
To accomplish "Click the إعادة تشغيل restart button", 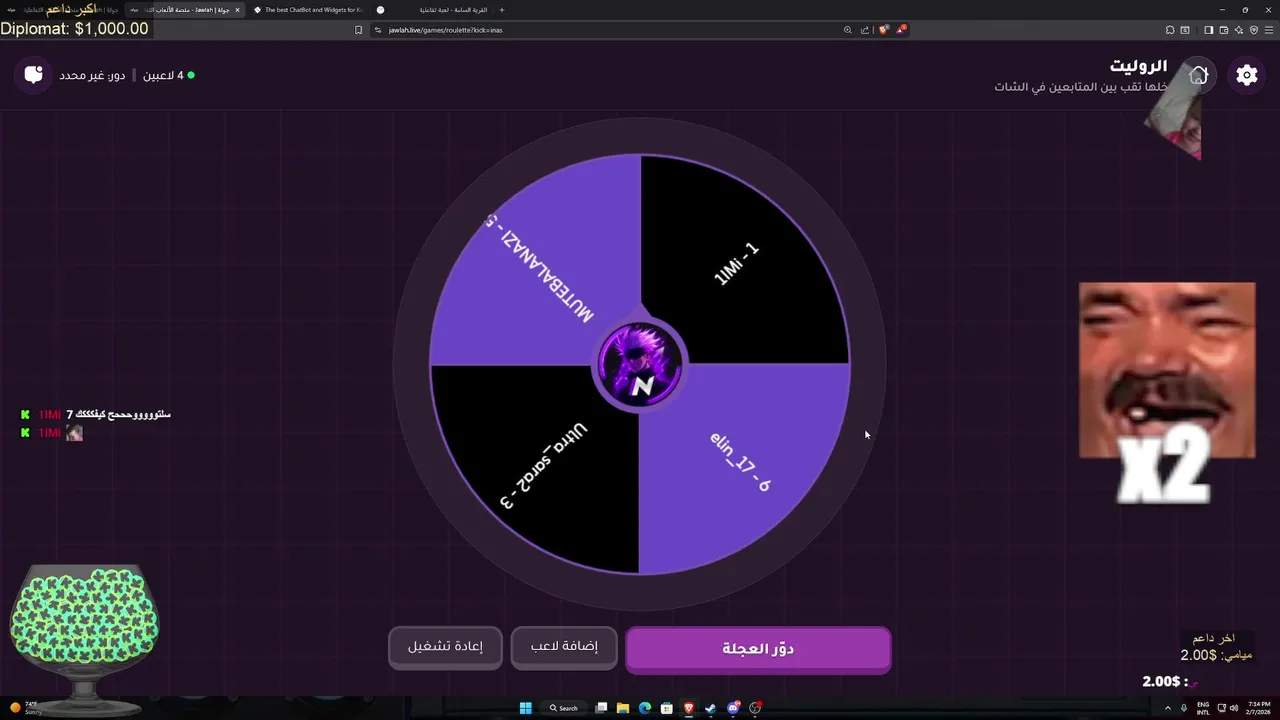I will pyautogui.click(x=445, y=647).
